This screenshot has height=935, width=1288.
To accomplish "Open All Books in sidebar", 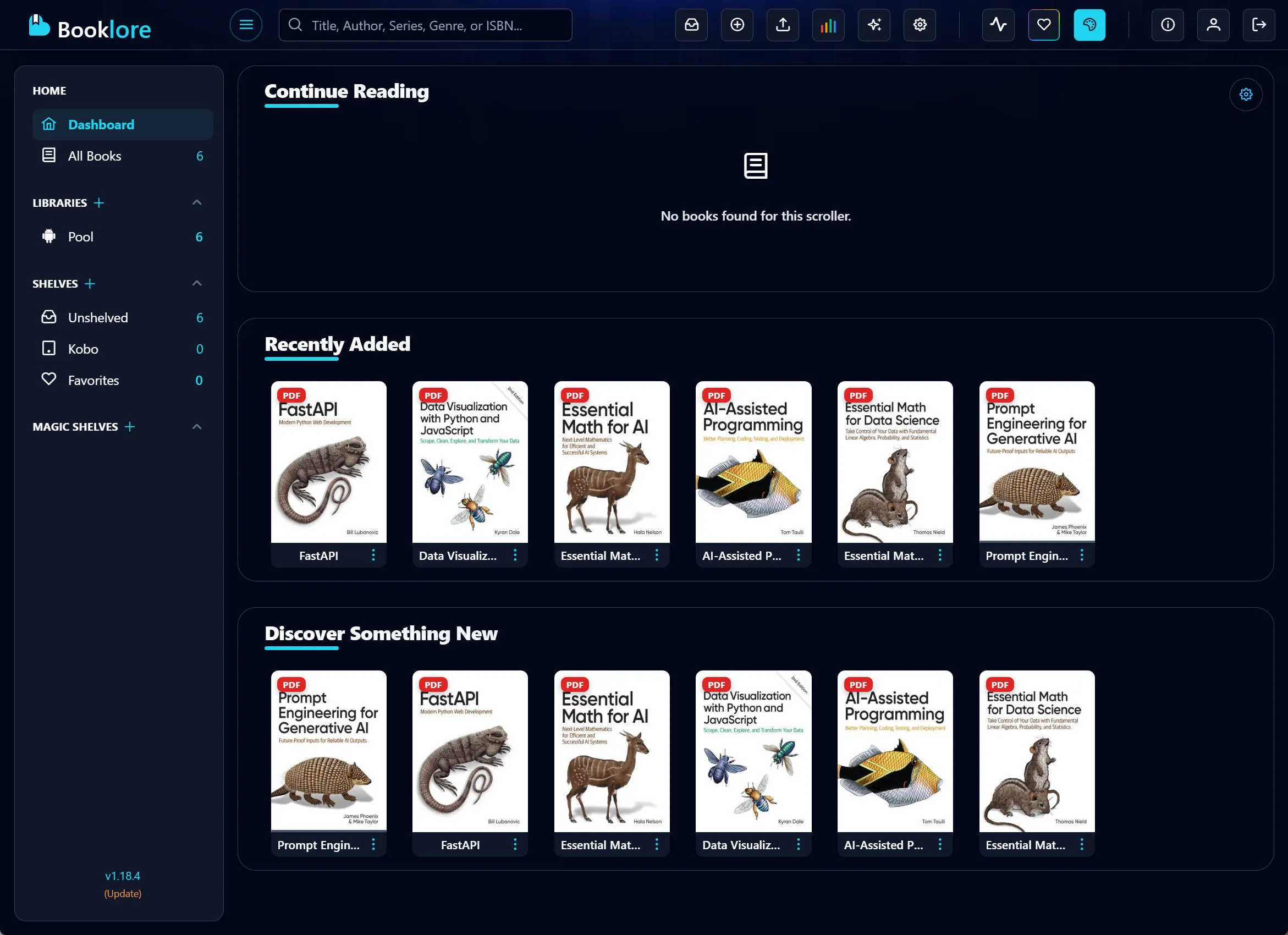I will [x=94, y=156].
